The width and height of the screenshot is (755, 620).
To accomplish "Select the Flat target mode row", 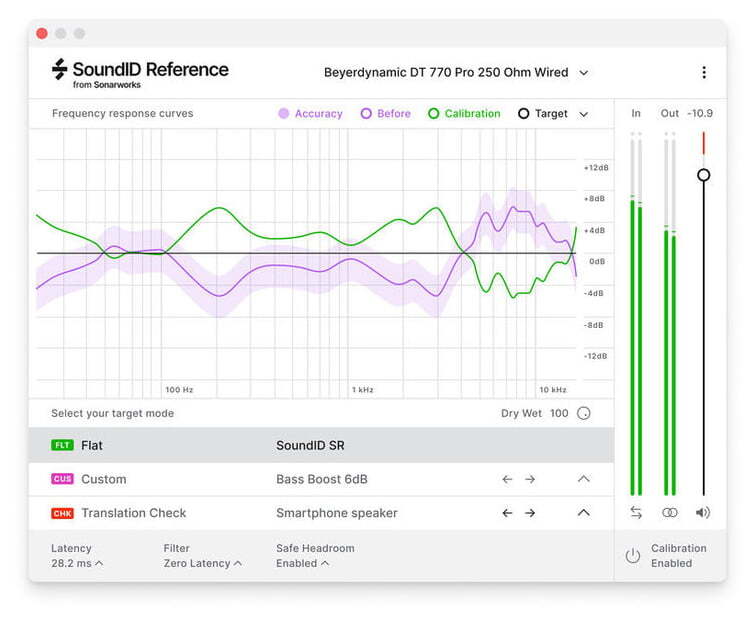I will [x=321, y=445].
